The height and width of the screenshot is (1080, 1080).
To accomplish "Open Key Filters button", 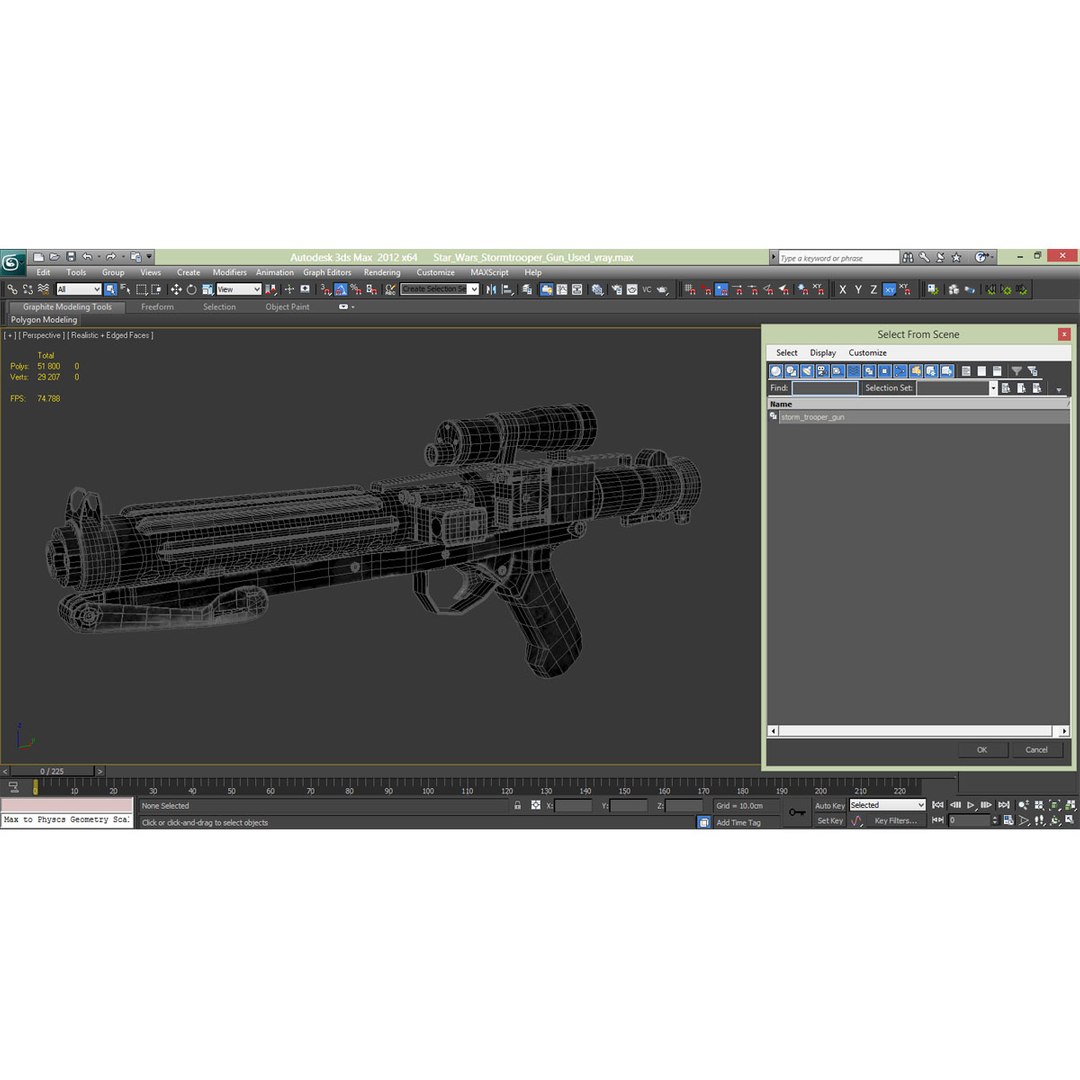I will pos(895,821).
